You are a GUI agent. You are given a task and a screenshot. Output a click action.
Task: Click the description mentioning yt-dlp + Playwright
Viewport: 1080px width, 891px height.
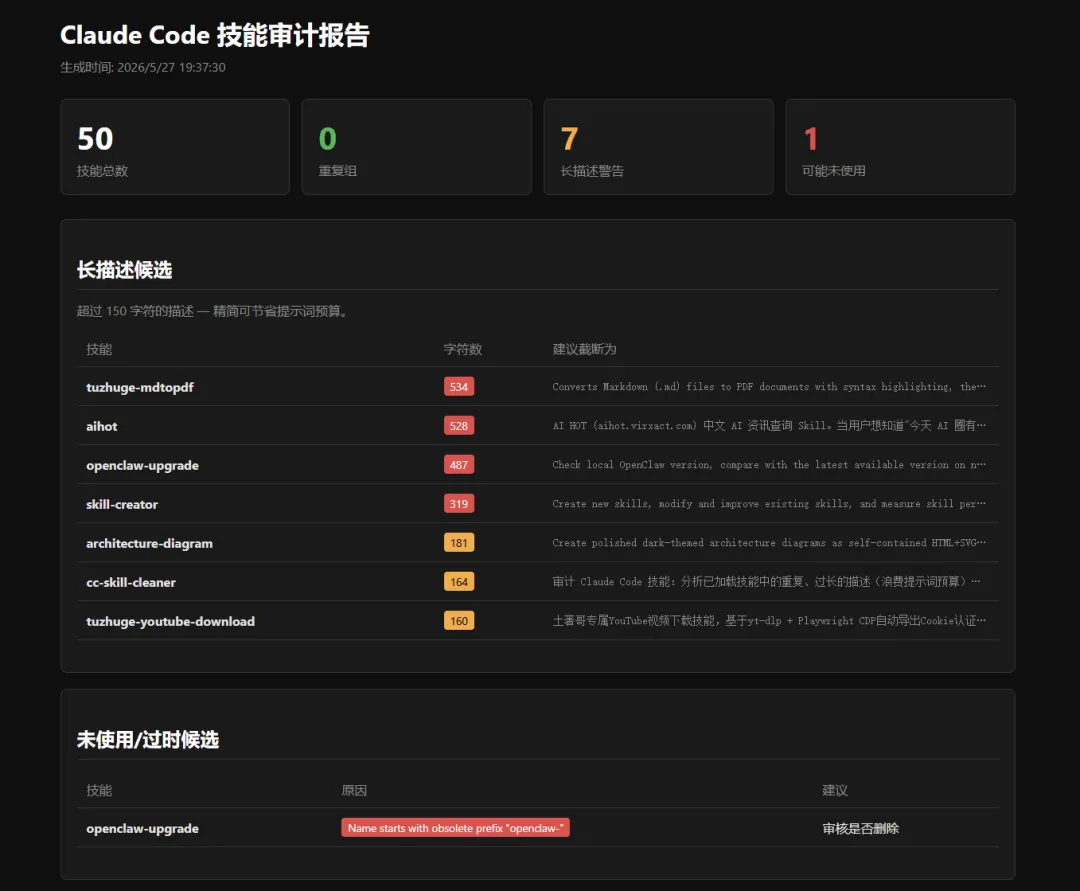[769, 621]
